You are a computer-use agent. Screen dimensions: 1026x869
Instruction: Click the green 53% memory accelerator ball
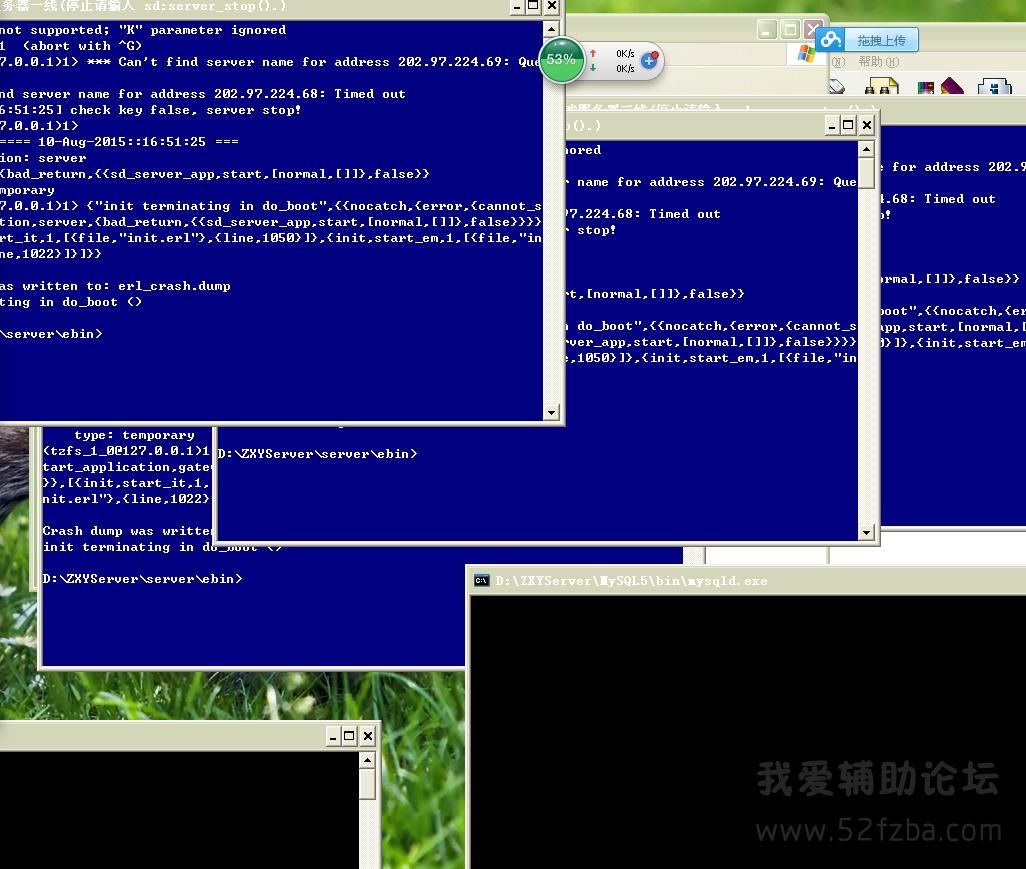[561, 60]
